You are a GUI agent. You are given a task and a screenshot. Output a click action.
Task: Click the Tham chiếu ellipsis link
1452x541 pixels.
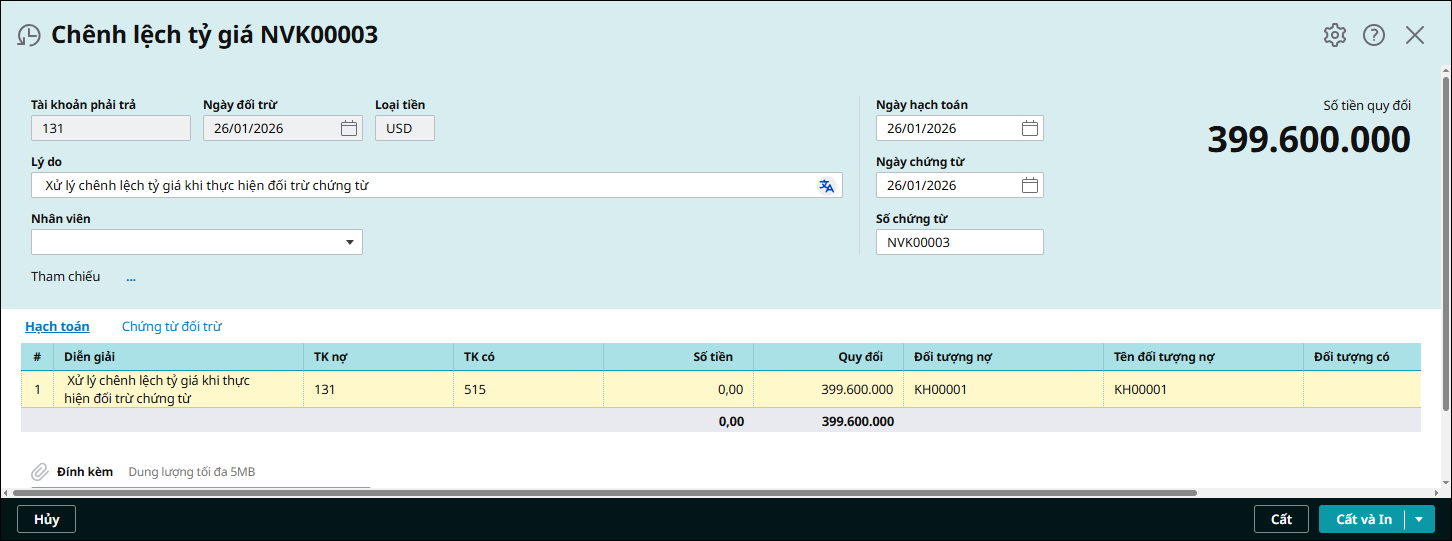[131, 277]
